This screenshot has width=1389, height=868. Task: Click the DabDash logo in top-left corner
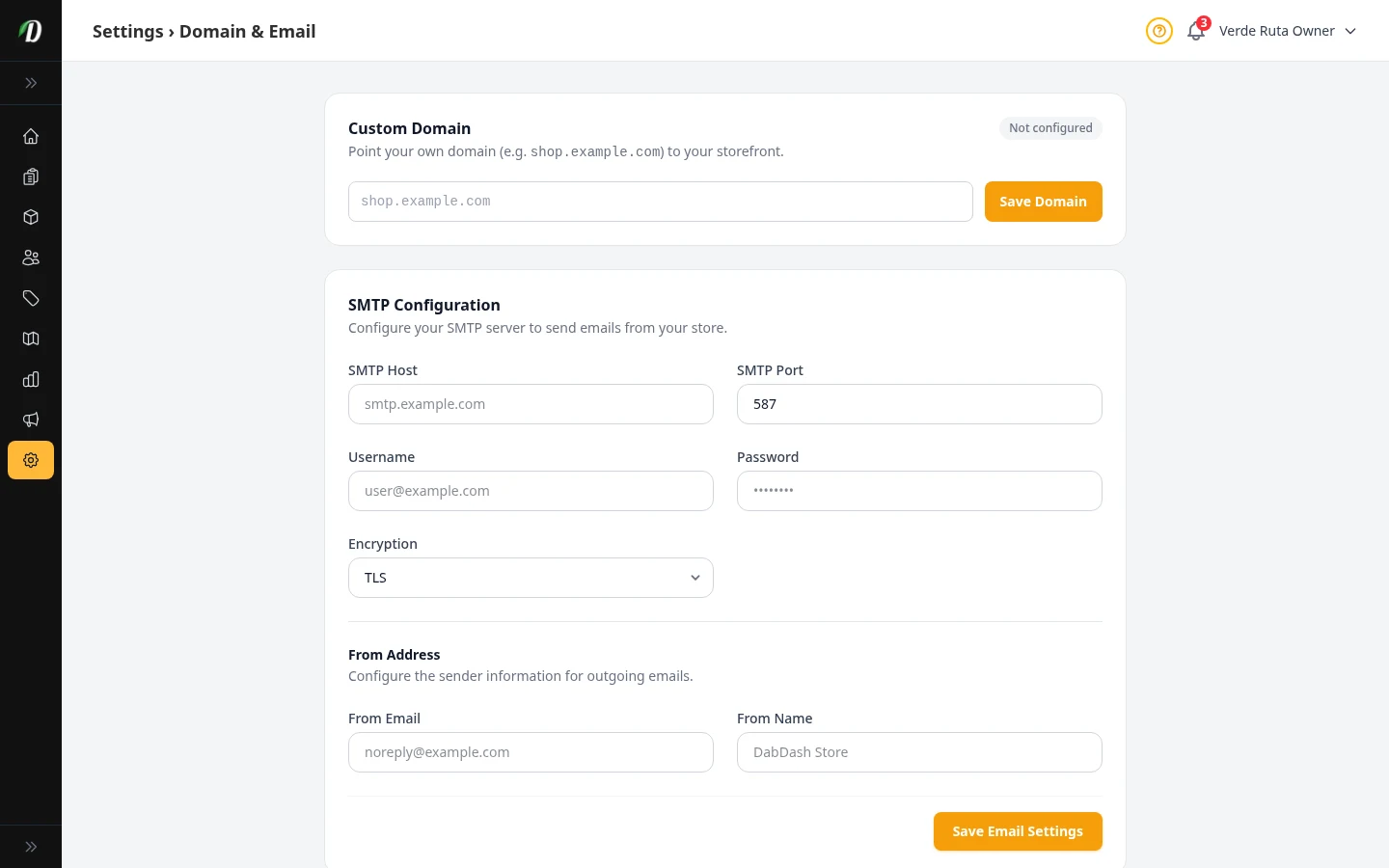(x=31, y=31)
